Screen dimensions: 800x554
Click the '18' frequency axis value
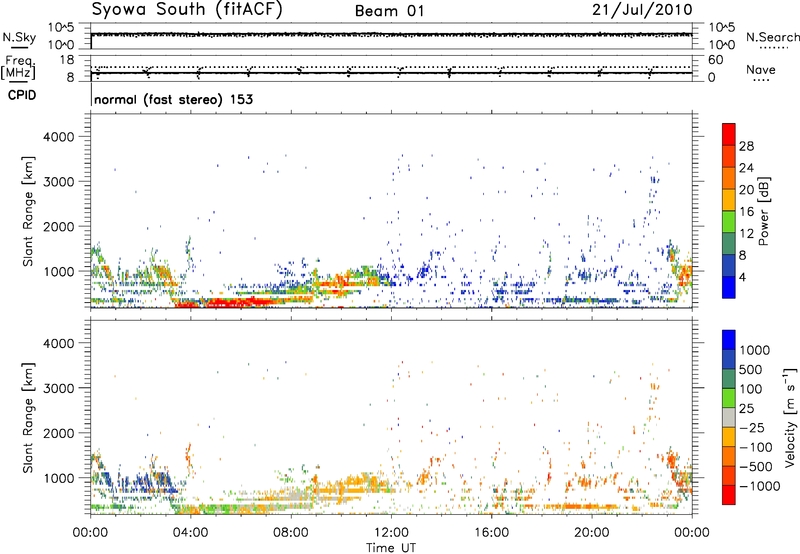[x=67, y=60]
